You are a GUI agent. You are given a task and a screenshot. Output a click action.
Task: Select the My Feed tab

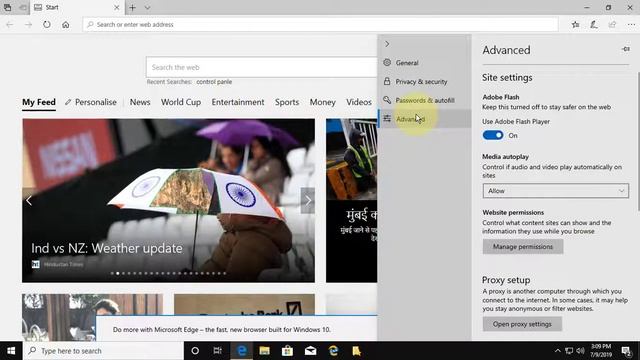click(x=39, y=102)
